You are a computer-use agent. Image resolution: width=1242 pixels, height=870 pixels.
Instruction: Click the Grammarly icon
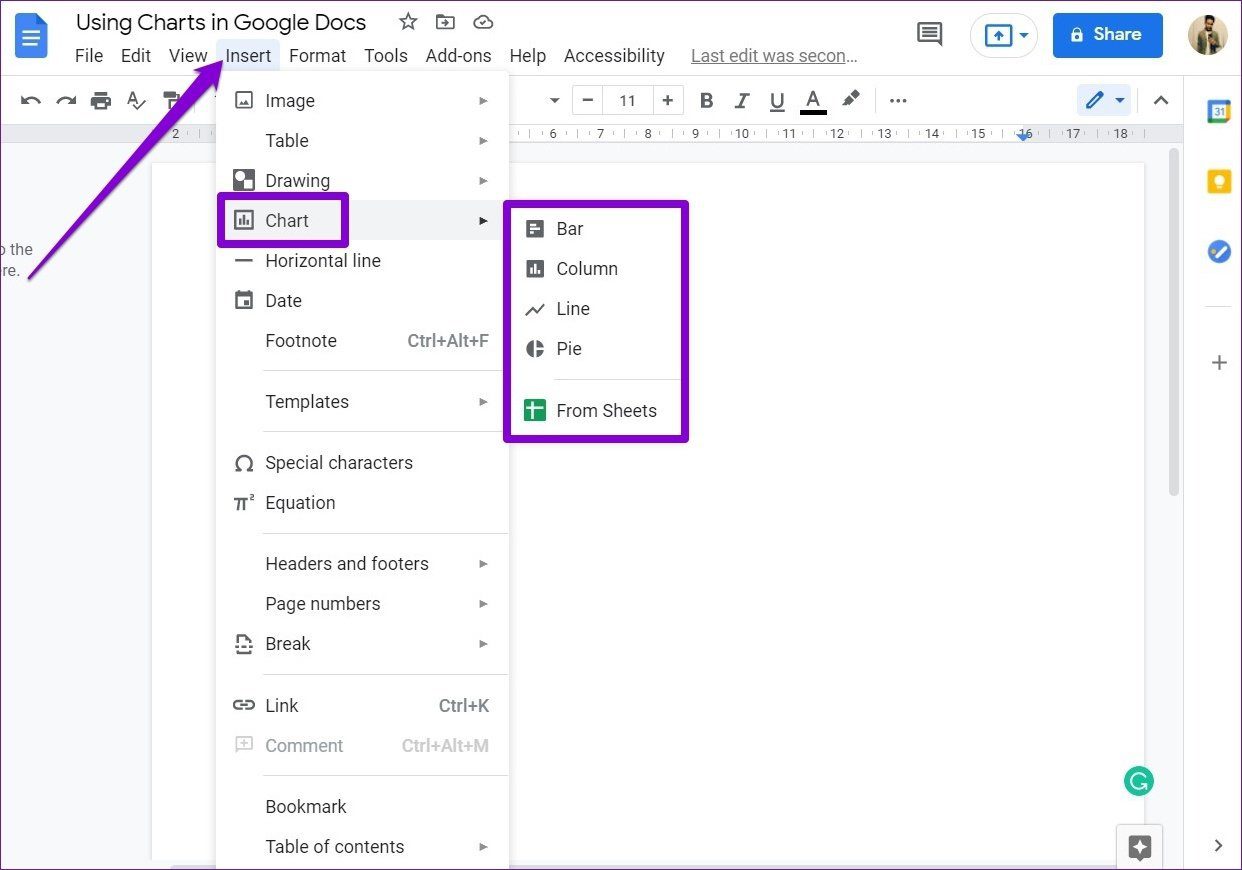point(1138,781)
